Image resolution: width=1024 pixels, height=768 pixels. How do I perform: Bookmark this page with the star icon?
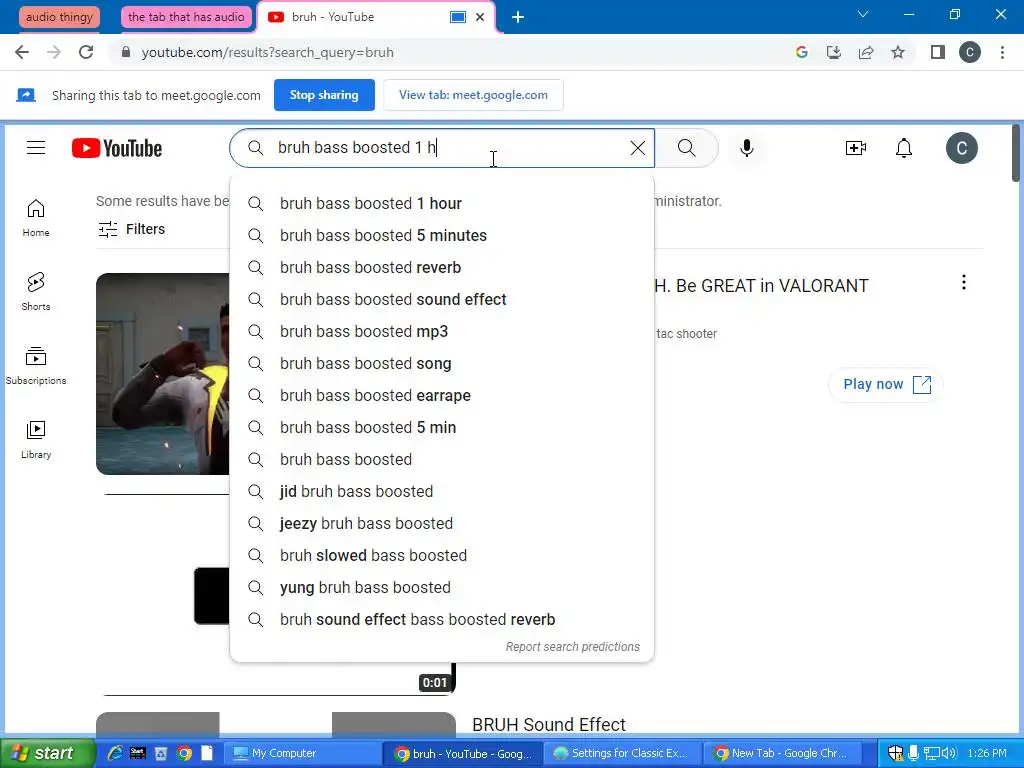coord(898,52)
